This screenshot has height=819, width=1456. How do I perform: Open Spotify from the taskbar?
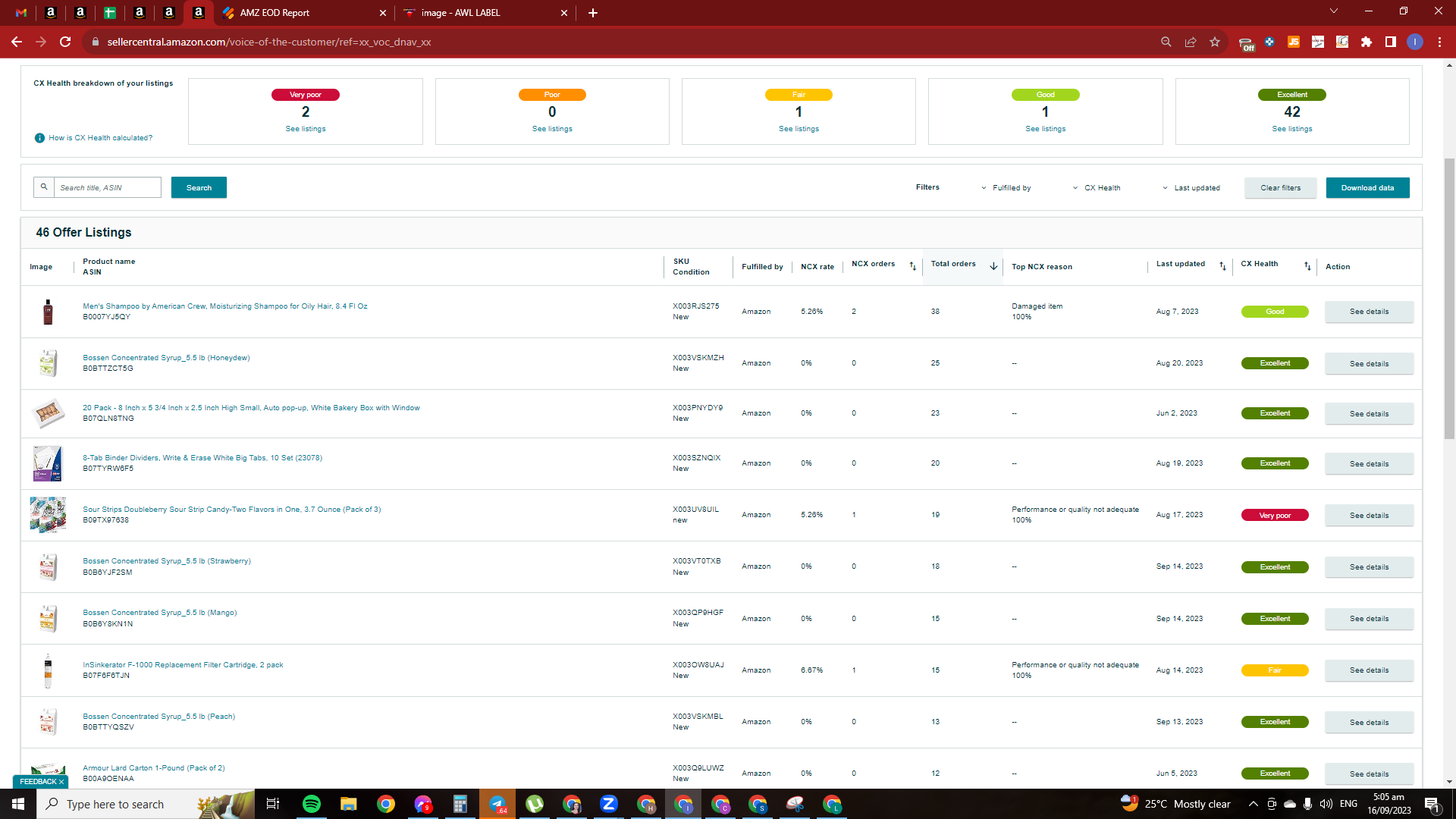point(312,804)
